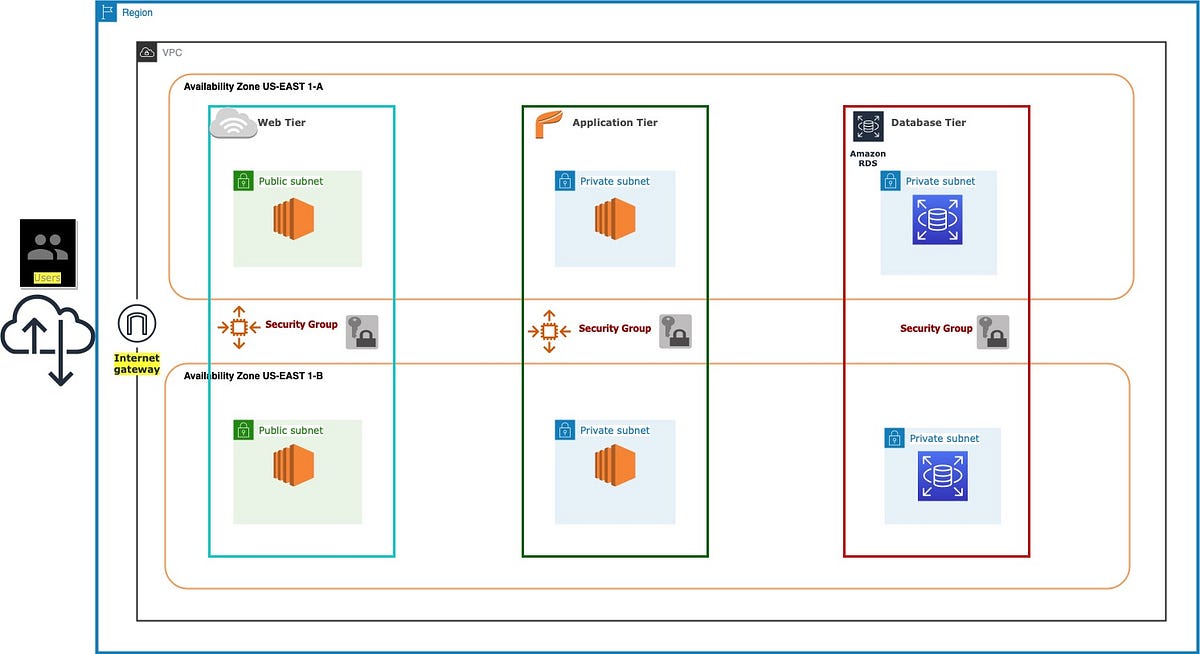Click the green padlock on zone 1-B Public subnet label
This screenshot has height=654, width=1200.
click(243, 430)
